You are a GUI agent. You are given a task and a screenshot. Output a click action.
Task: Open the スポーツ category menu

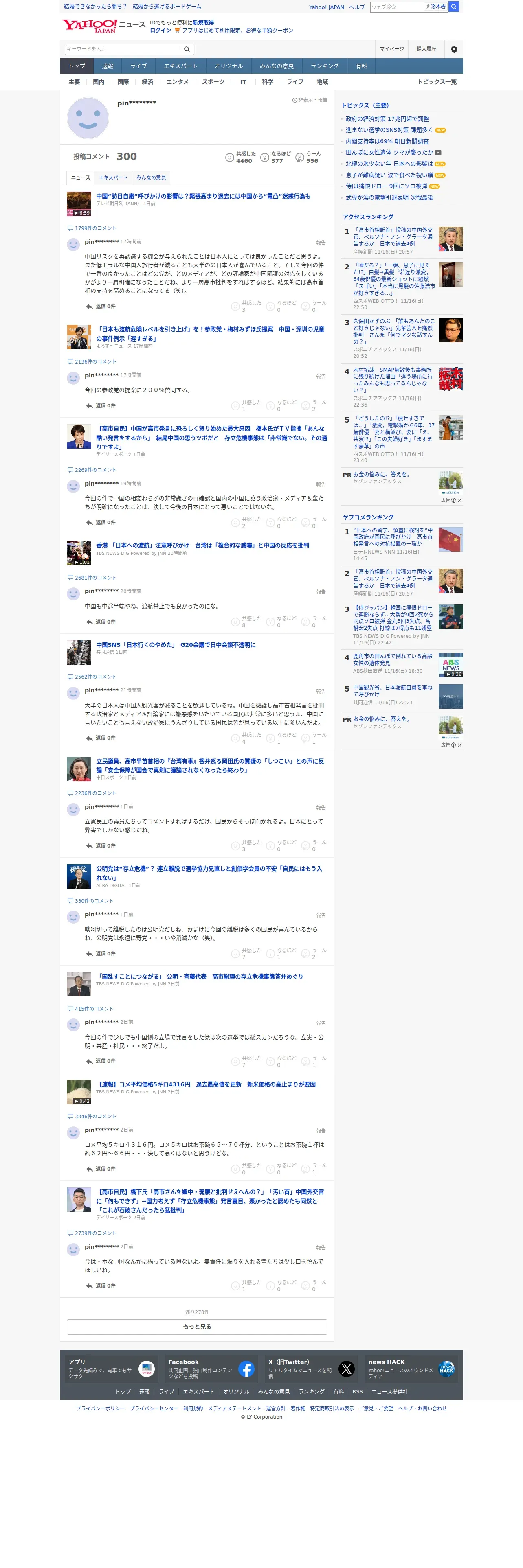[x=213, y=82]
